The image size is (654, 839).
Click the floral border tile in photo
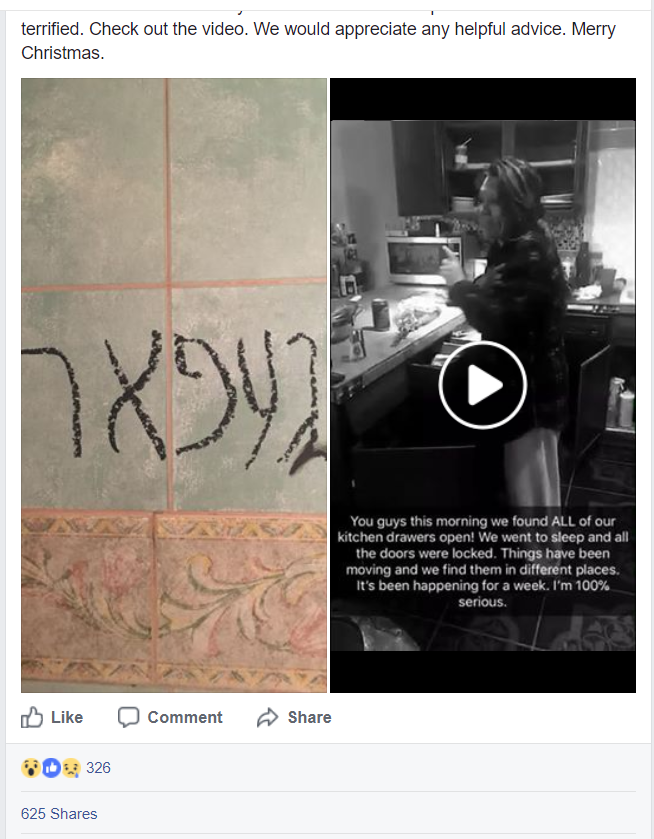pyautogui.click(x=174, y=601)
